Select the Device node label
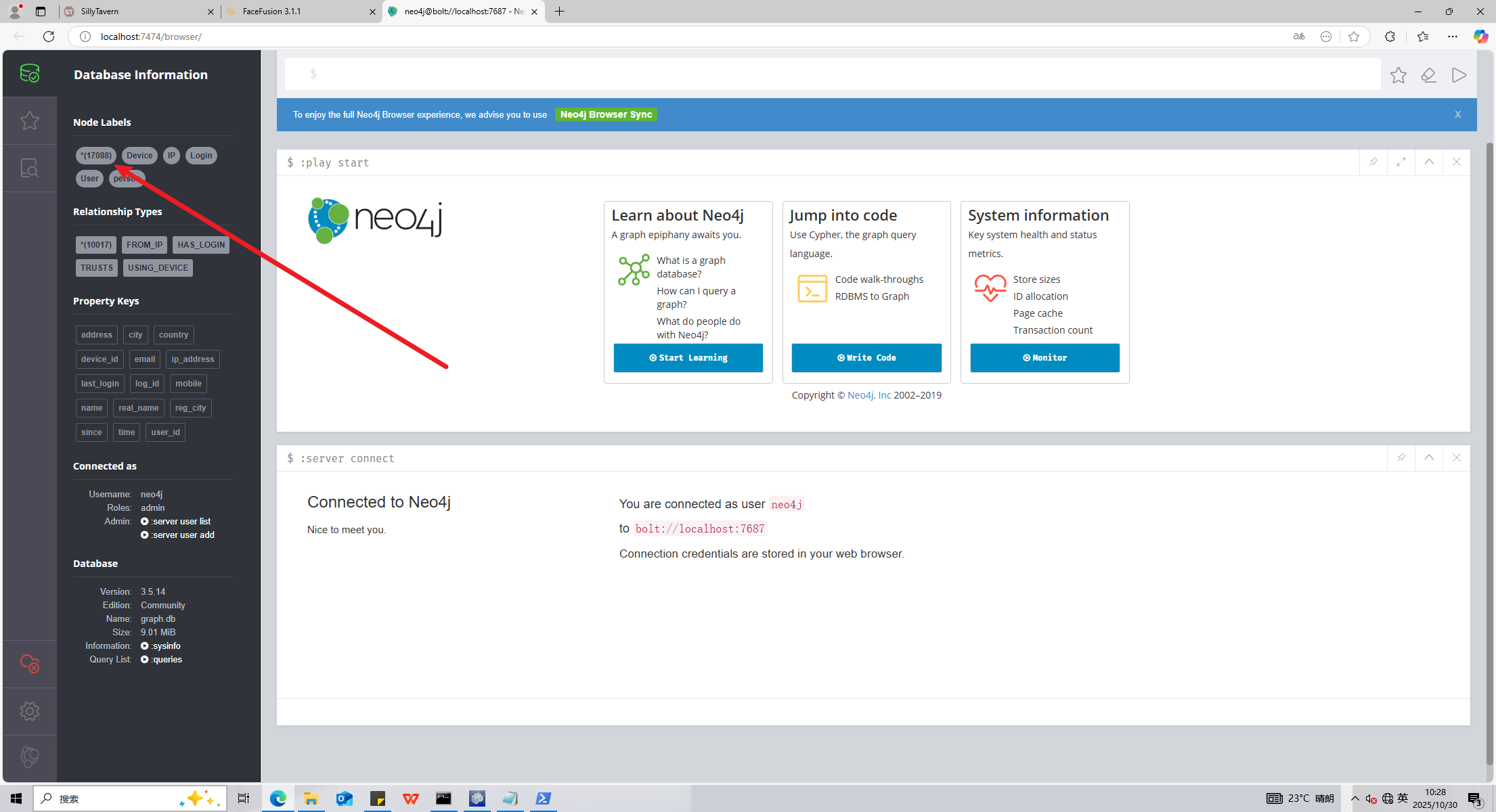Viewport: 1496px width, 812px height. coord(139,156)
